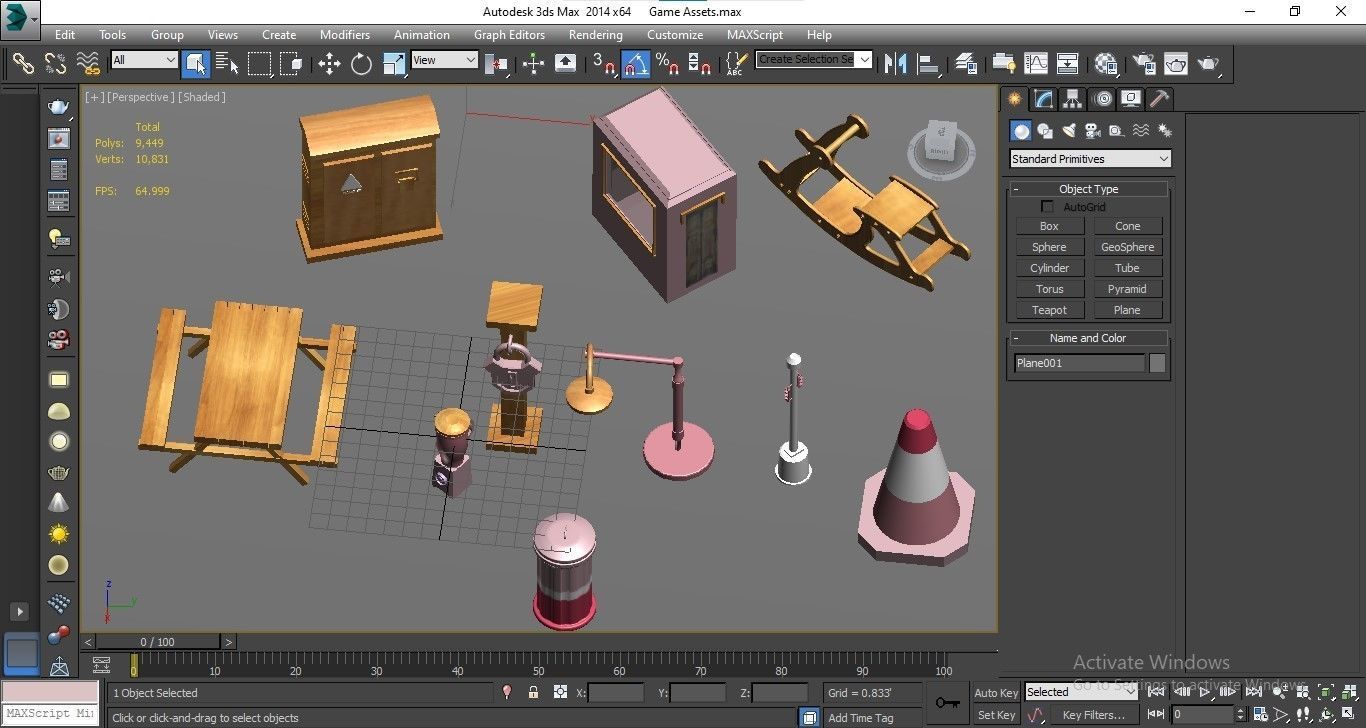
Task: Open the Standard Primitives dropdown
Action: (x=1090, y=159)
